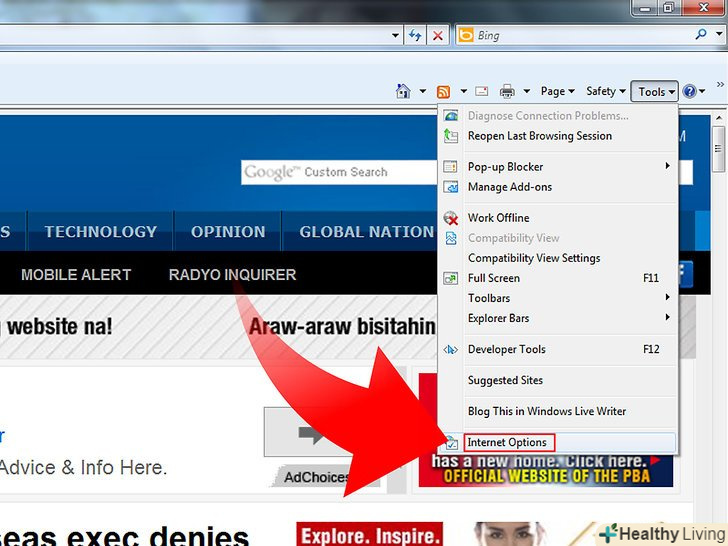
Task: Click the Compatibility View icon
Action: (451, 238)
